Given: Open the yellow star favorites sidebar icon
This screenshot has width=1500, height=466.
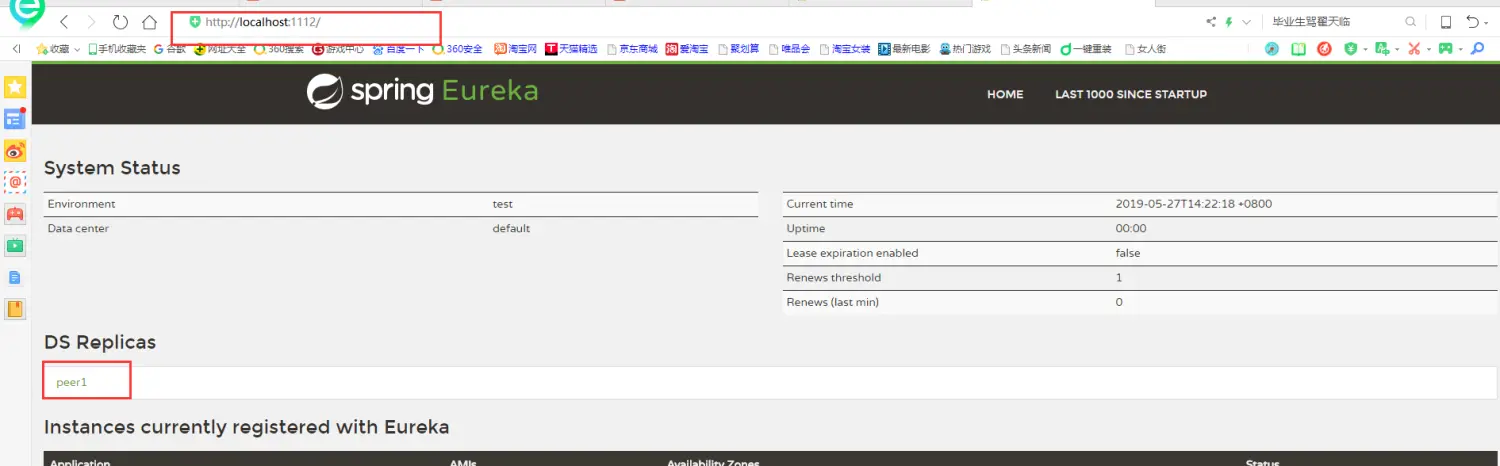Looking at the screenshot, I should click(15, 88).
